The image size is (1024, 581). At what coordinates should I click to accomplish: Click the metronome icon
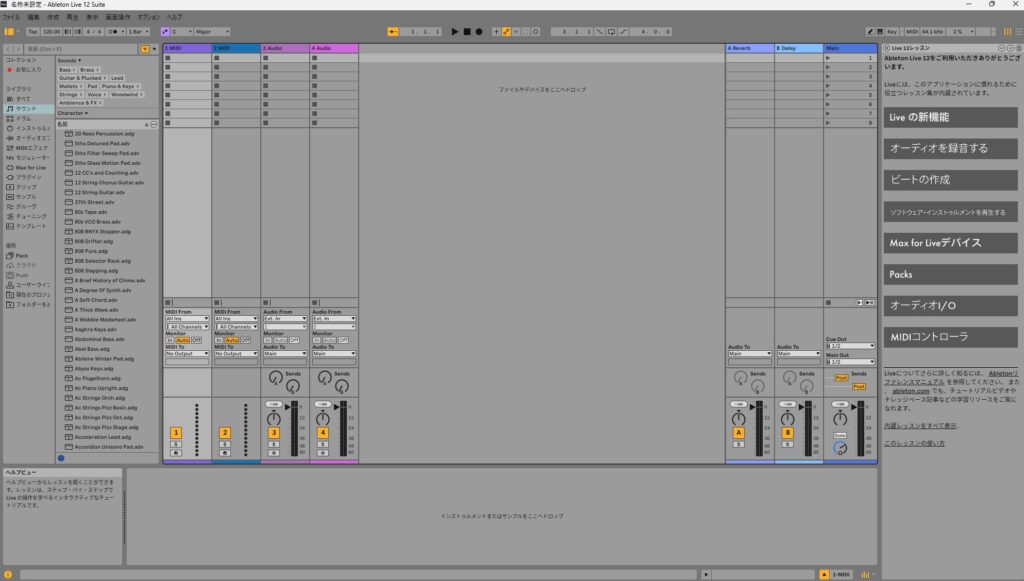pos(113,31)
